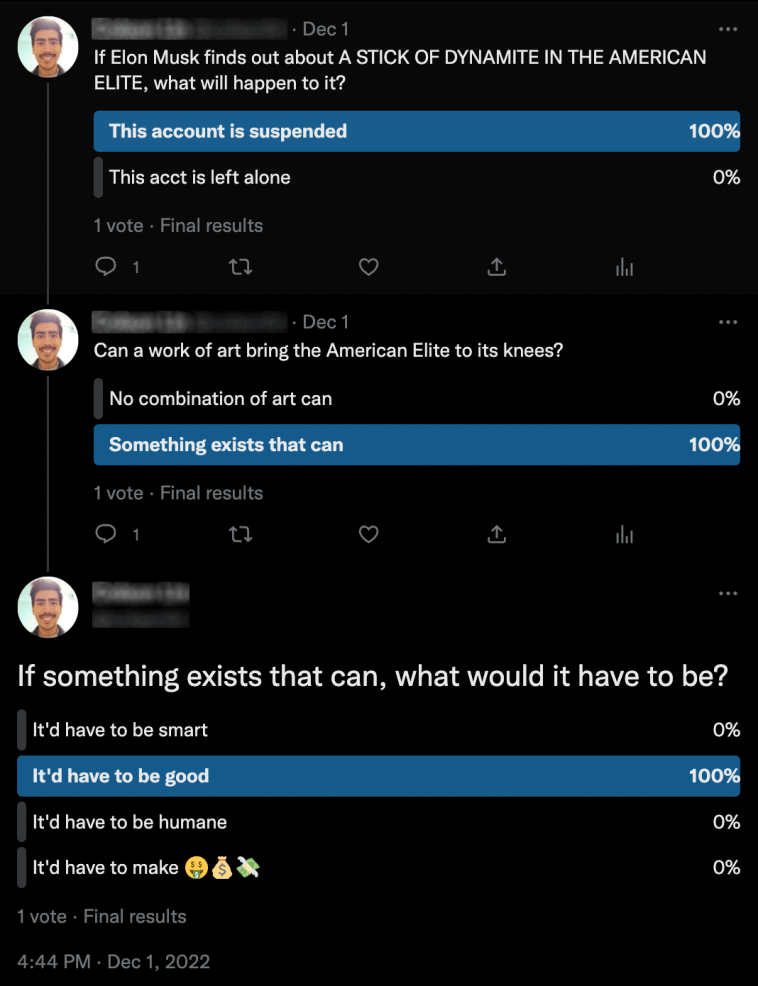Open more options menu on the main tweet

pos(728,593)
